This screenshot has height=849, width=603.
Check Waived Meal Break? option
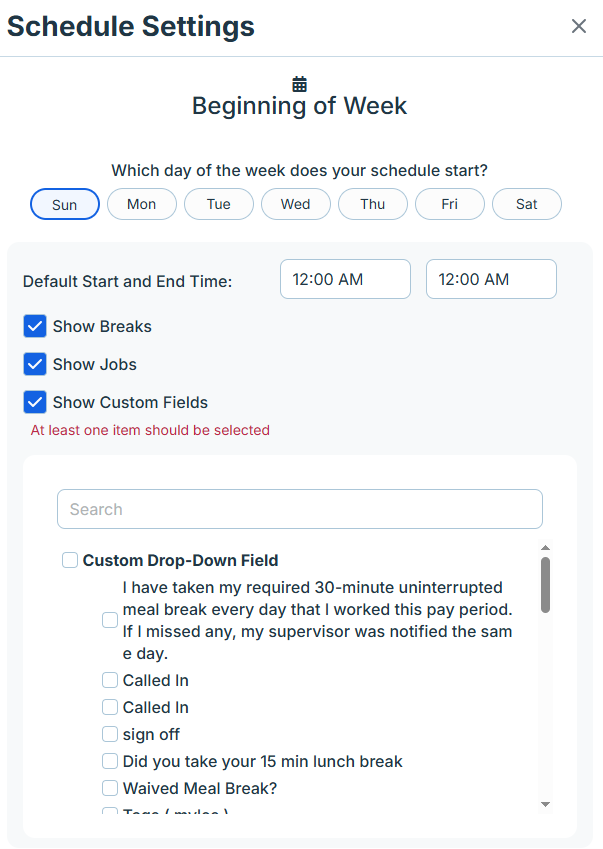110,788
